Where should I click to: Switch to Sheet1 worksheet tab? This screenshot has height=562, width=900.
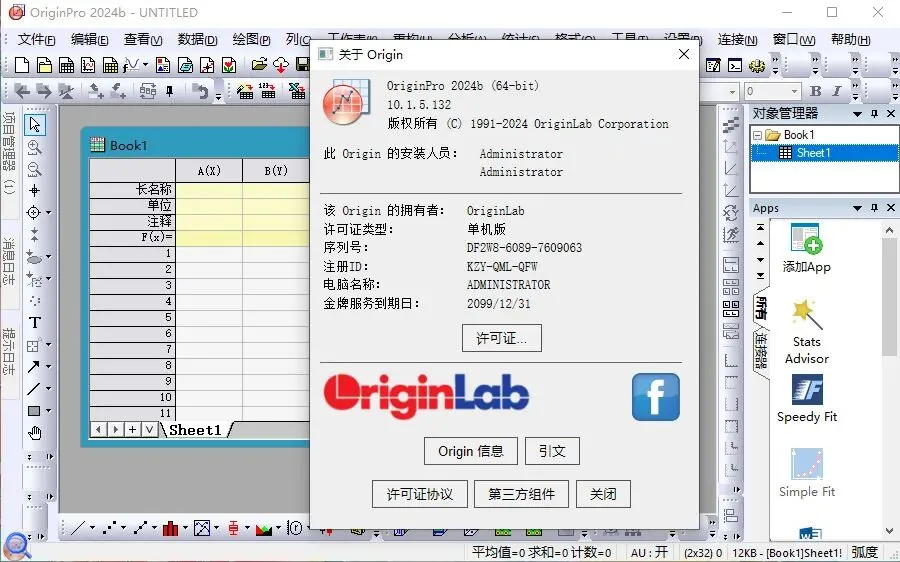(195, 430)
